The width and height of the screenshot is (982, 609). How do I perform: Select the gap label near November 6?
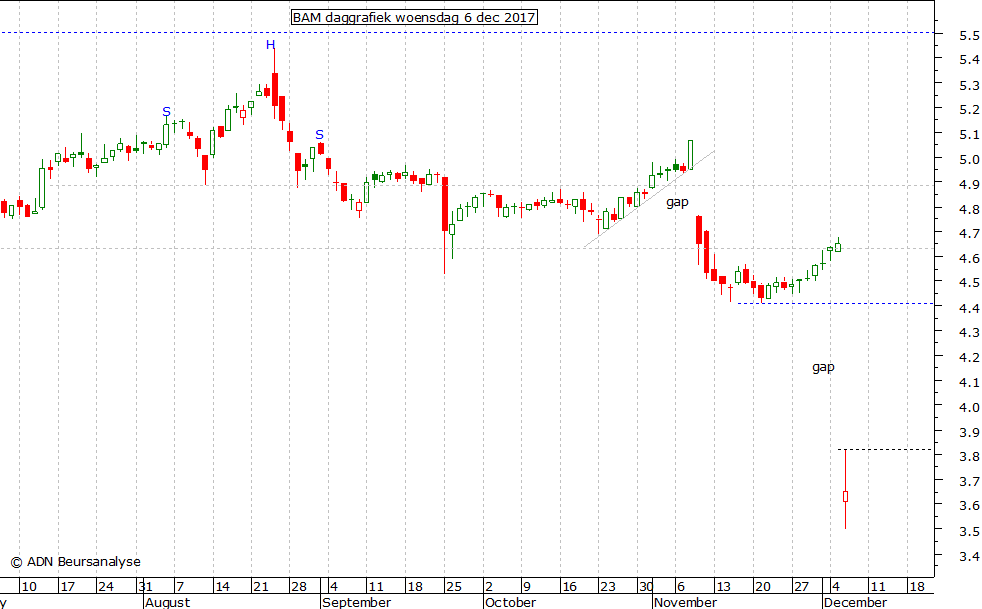pos(677,202)
